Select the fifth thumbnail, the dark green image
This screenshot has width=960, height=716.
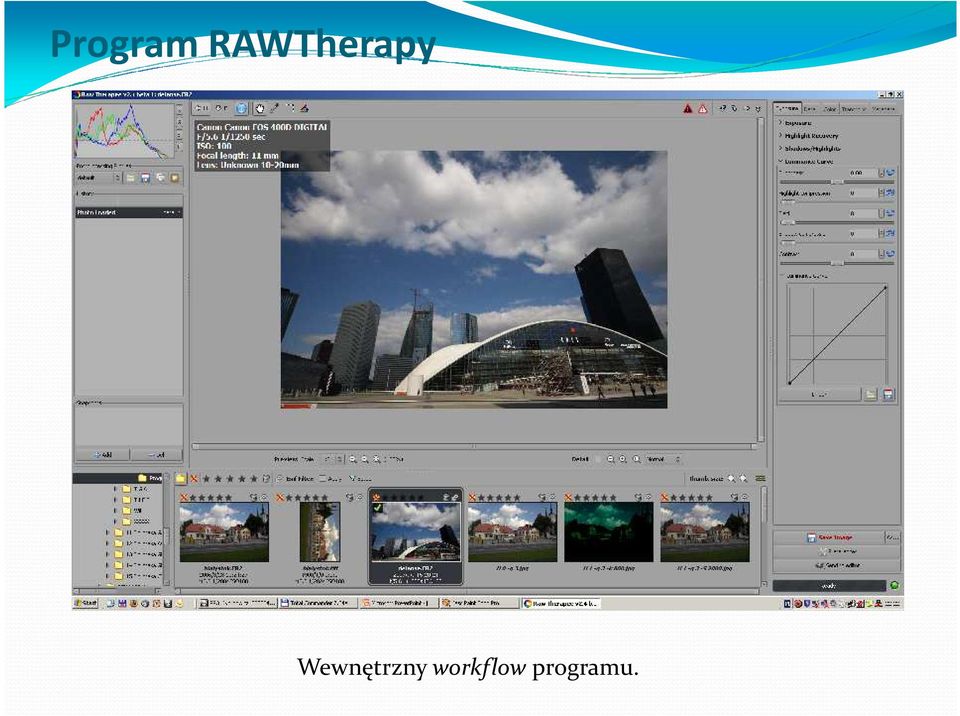[609, 532]
